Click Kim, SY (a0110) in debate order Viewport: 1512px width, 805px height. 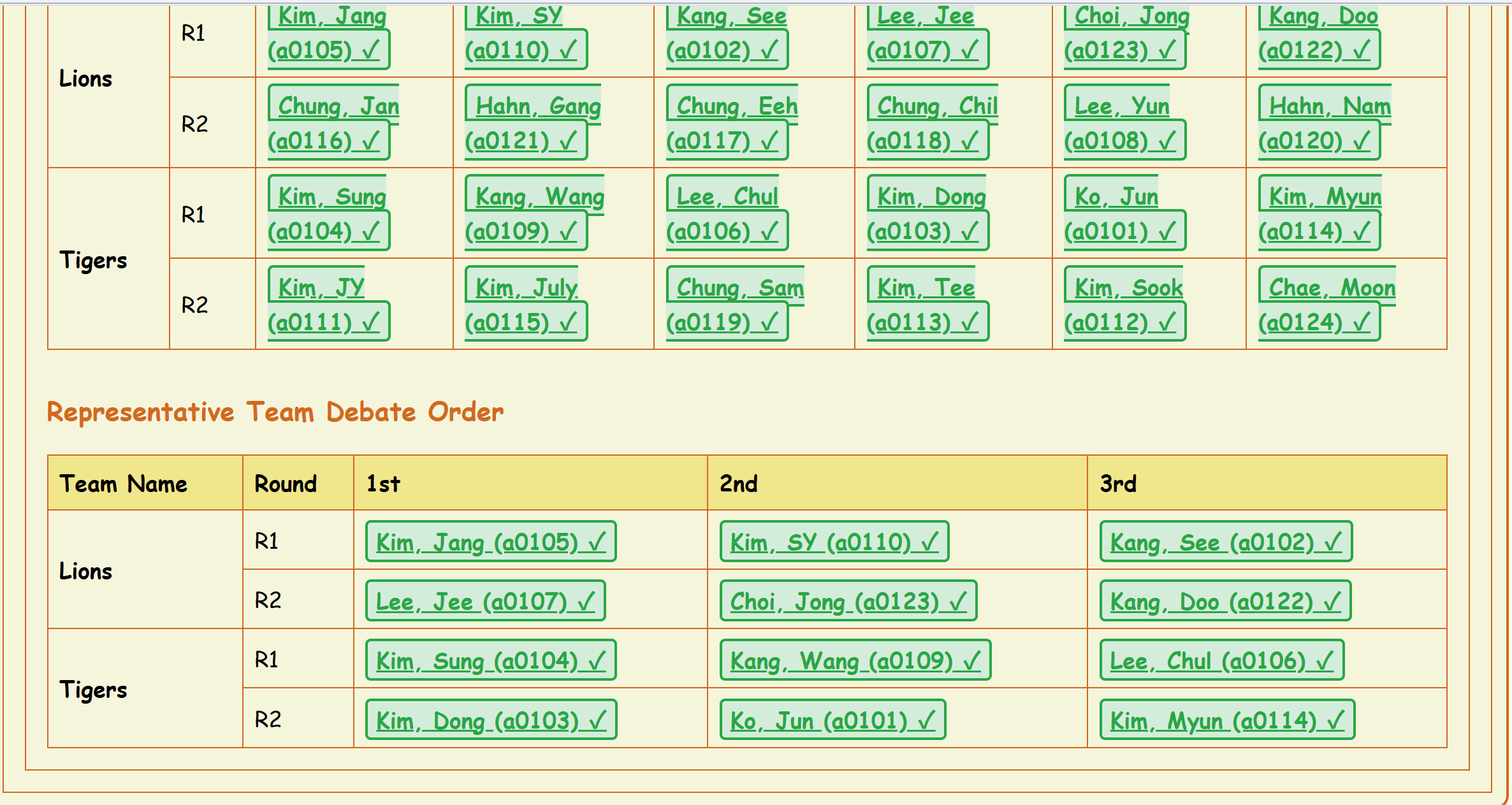coord(834,542)
